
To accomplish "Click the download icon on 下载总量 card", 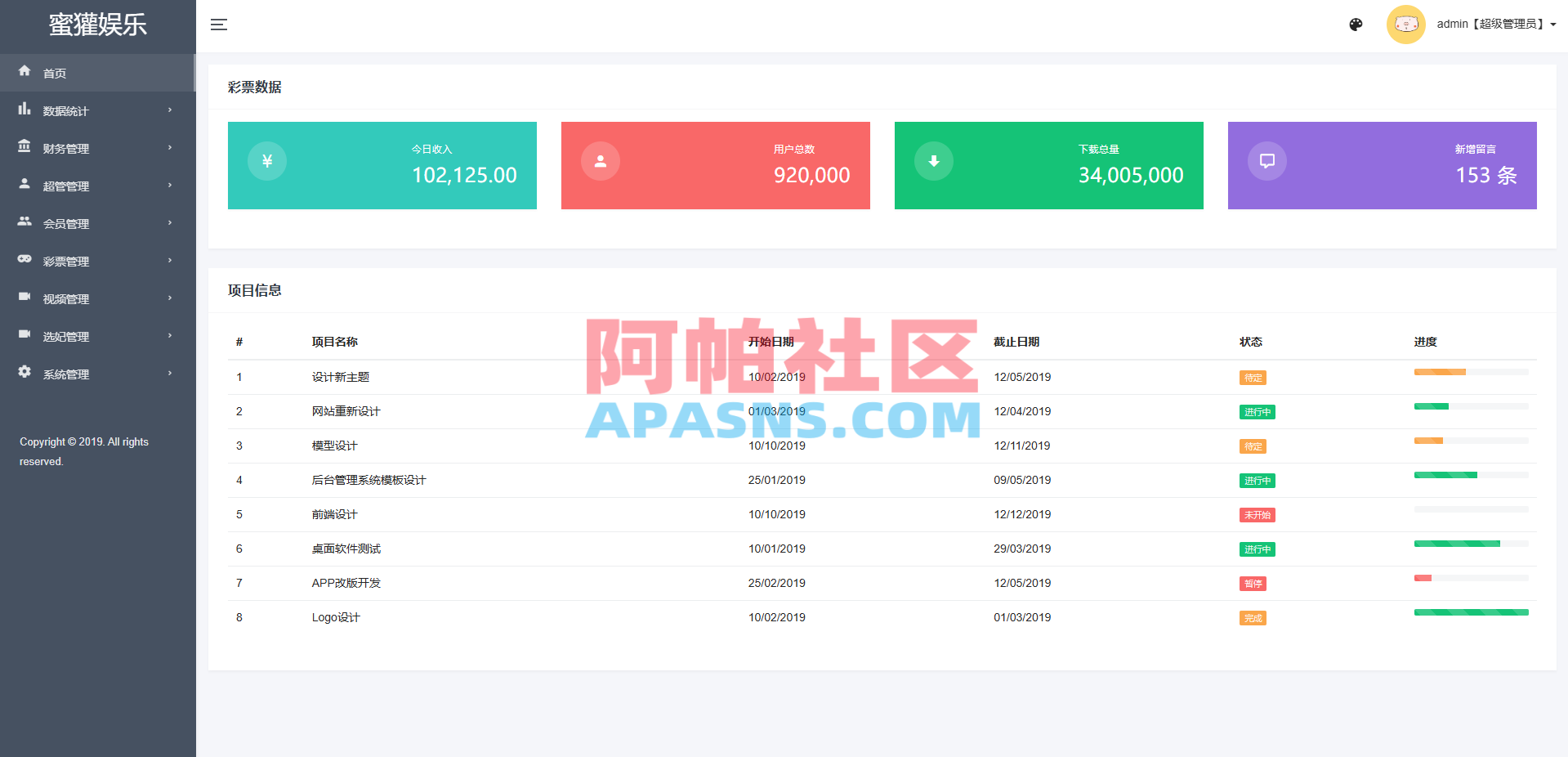I will (x=933, y=161).
